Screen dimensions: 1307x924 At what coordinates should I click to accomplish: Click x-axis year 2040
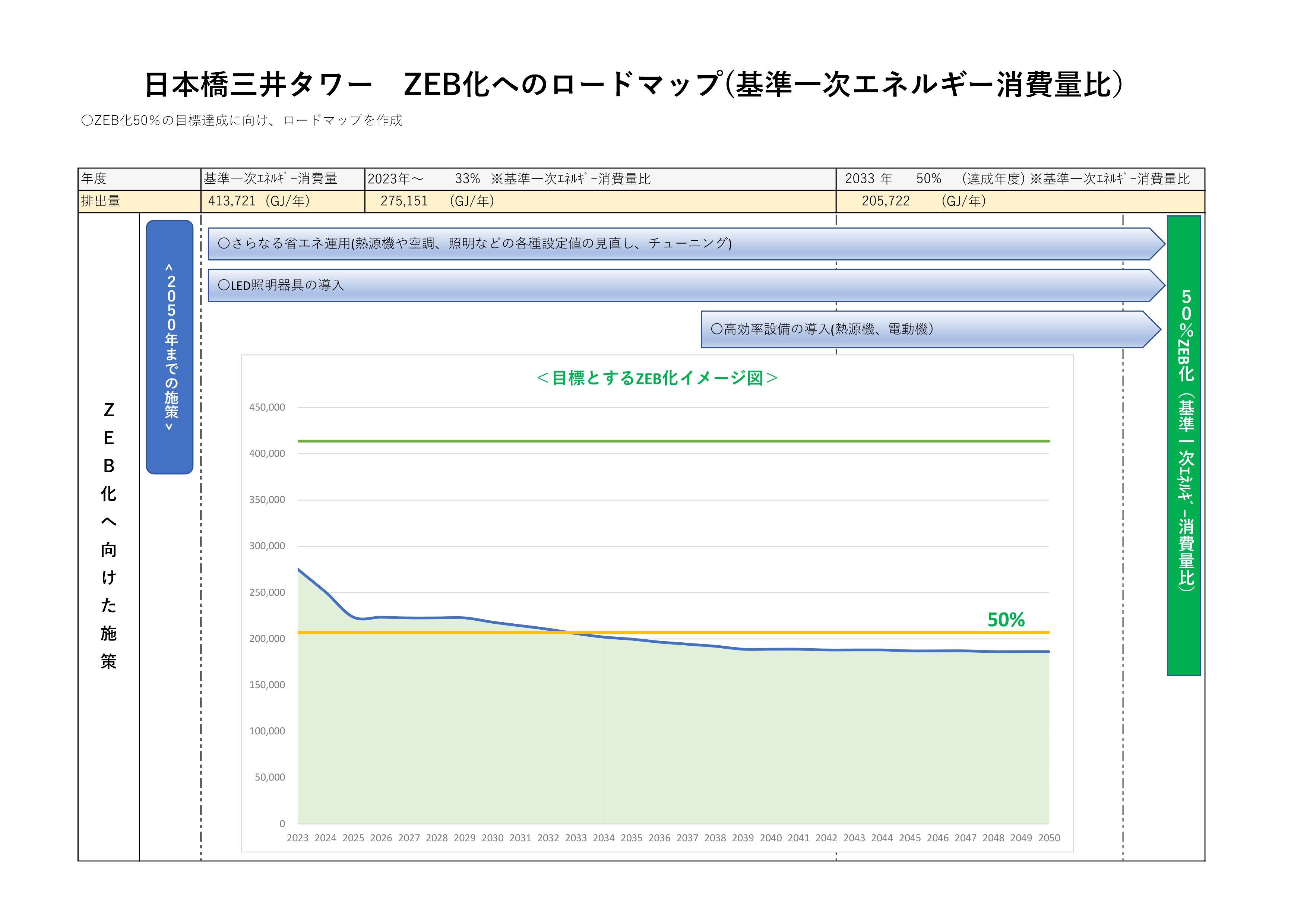tap(771, 838)
